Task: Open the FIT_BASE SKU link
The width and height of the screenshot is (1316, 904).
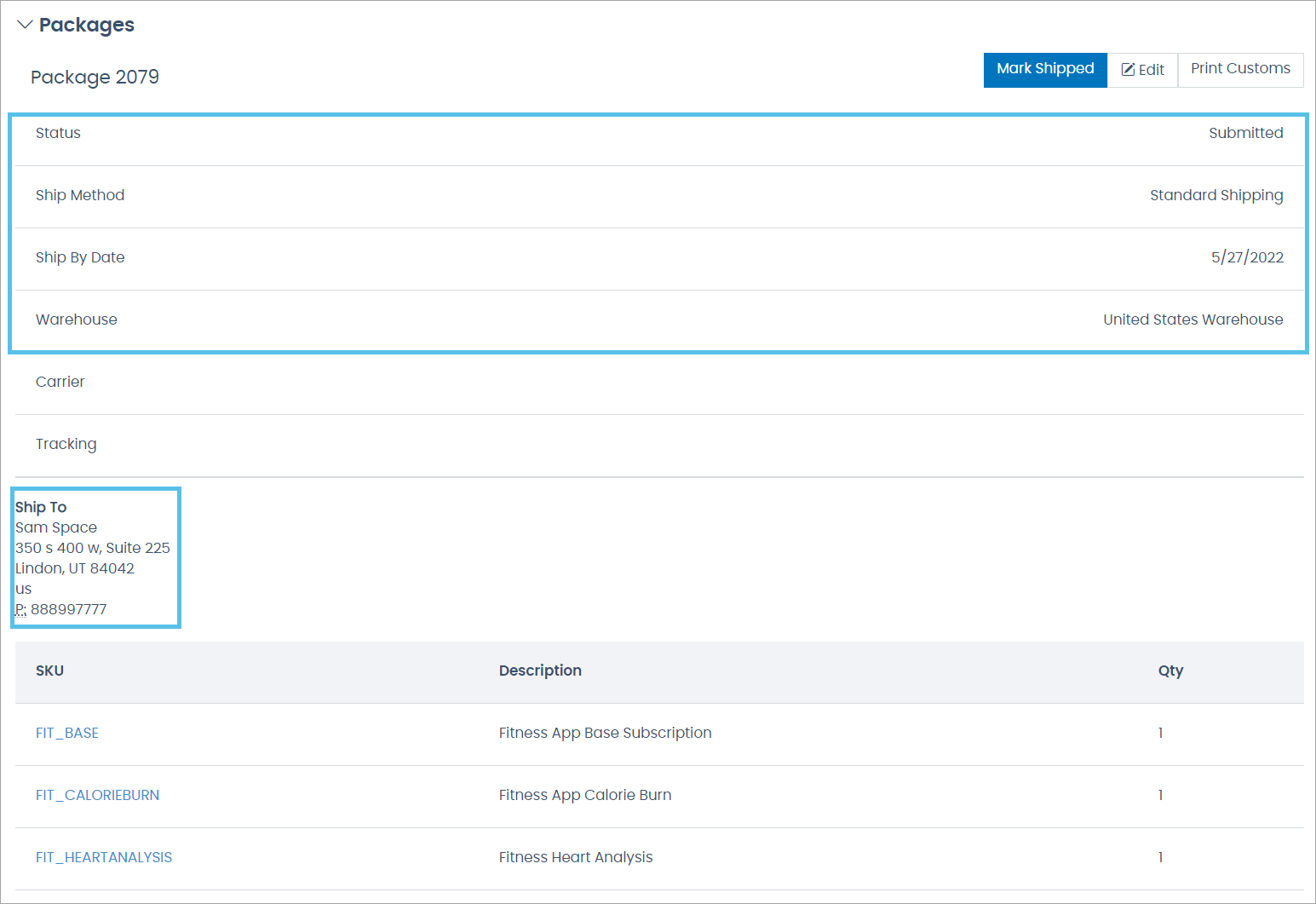Action: [67, 732]
